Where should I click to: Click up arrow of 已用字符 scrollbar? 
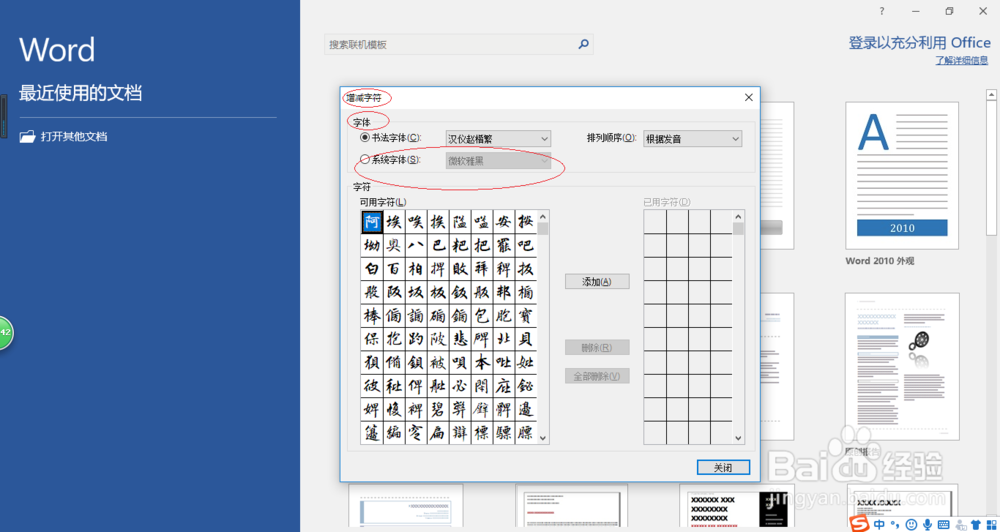(738, 216)
